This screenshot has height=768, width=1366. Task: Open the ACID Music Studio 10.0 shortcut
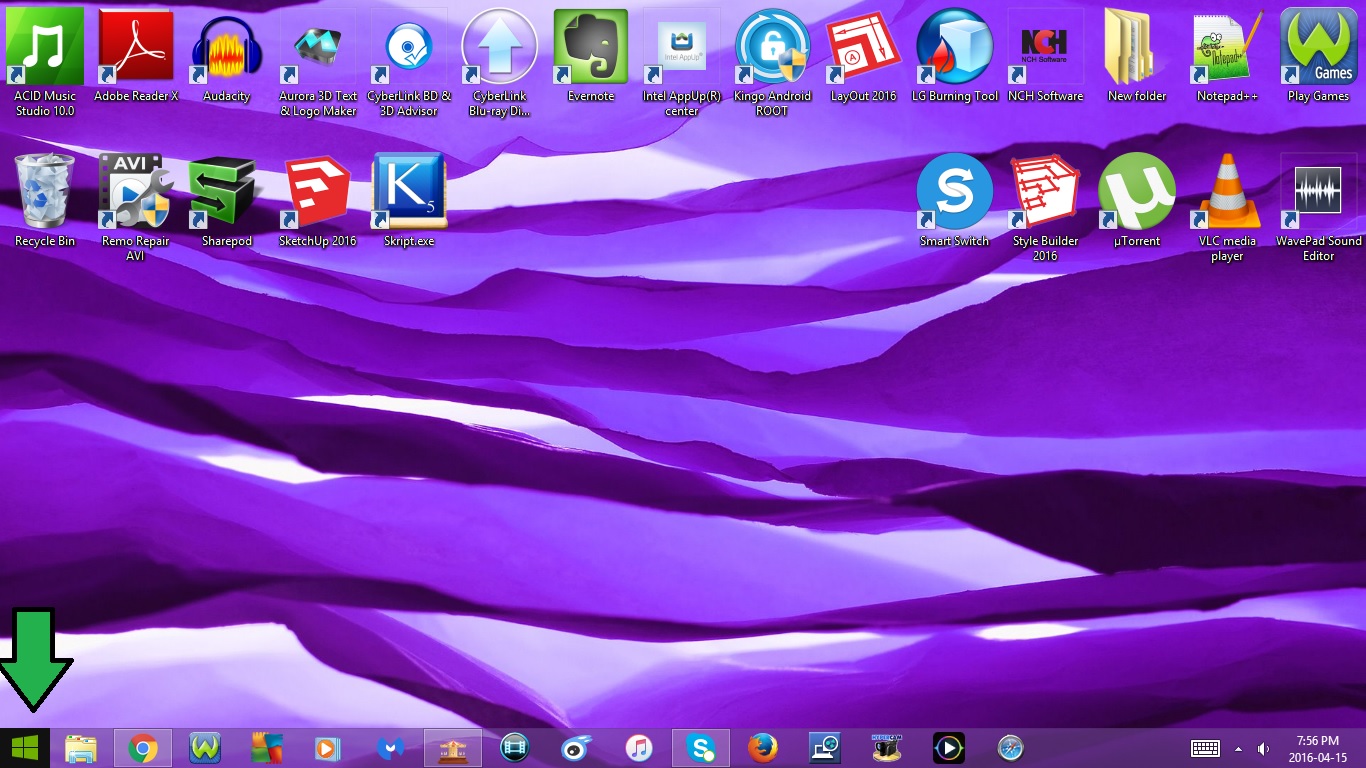click(45, 62)
